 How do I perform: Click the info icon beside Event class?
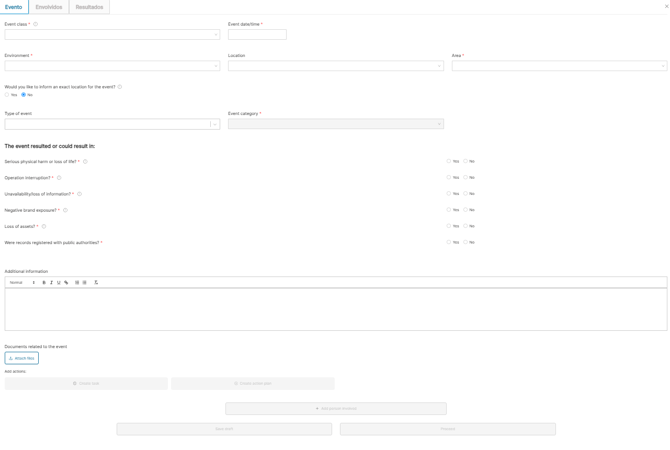click(x=36, y=24)
